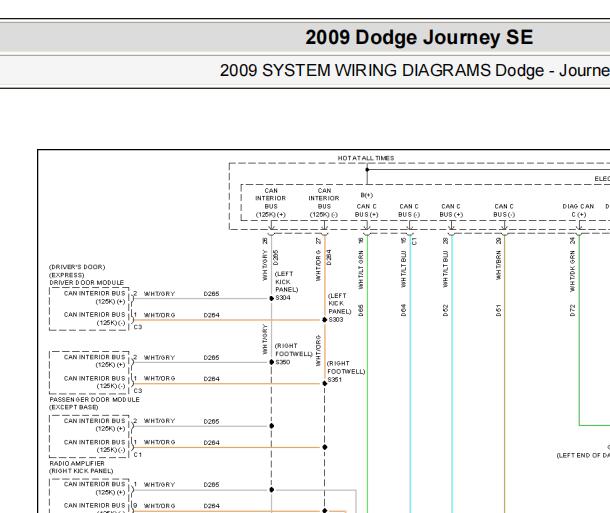Click the 'PASSENGER DOOR MODULE' label
The height and width of the screenshot is (513, 610).
pyautogui.click(x=94, y=399)
